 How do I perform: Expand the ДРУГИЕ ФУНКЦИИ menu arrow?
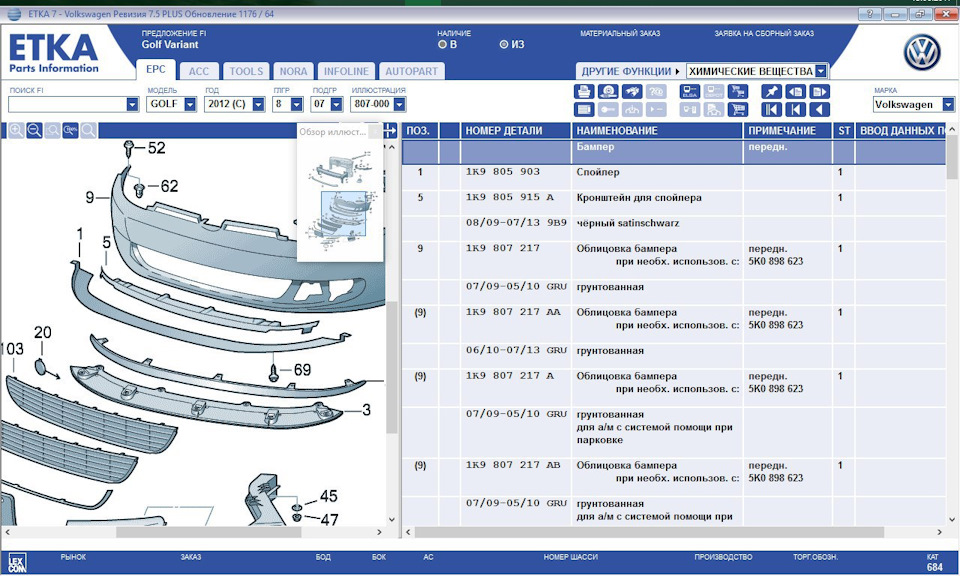click(x=677, y=72)
